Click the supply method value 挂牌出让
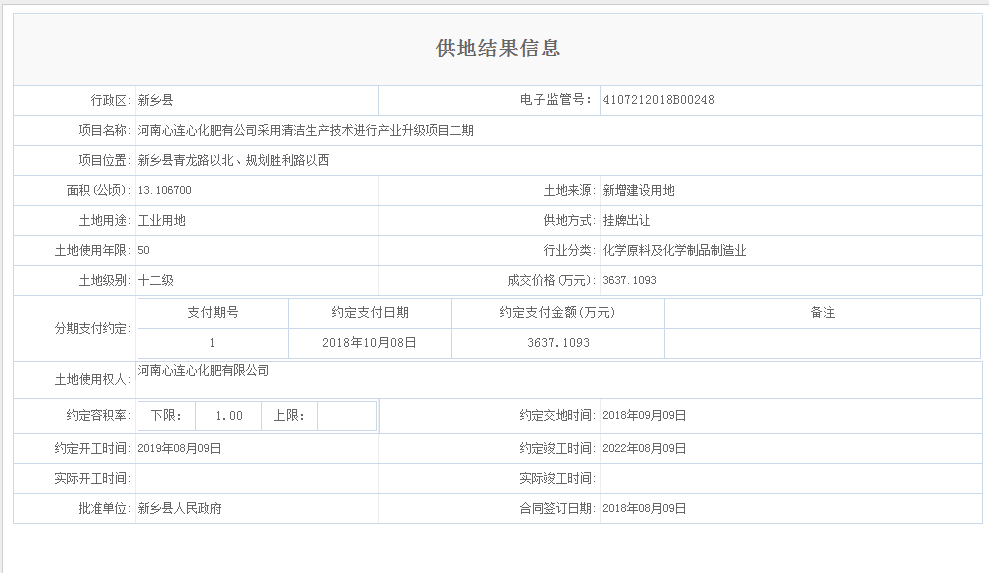 coord(626,220)
